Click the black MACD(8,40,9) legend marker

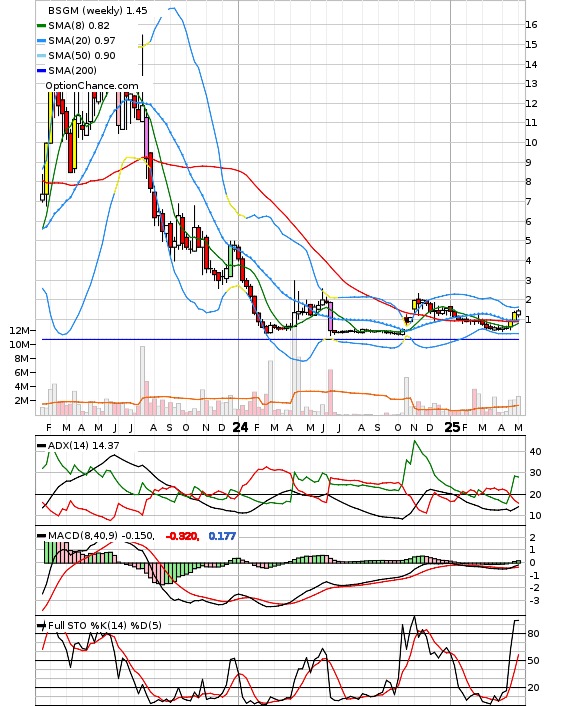(x=41, y=536)
